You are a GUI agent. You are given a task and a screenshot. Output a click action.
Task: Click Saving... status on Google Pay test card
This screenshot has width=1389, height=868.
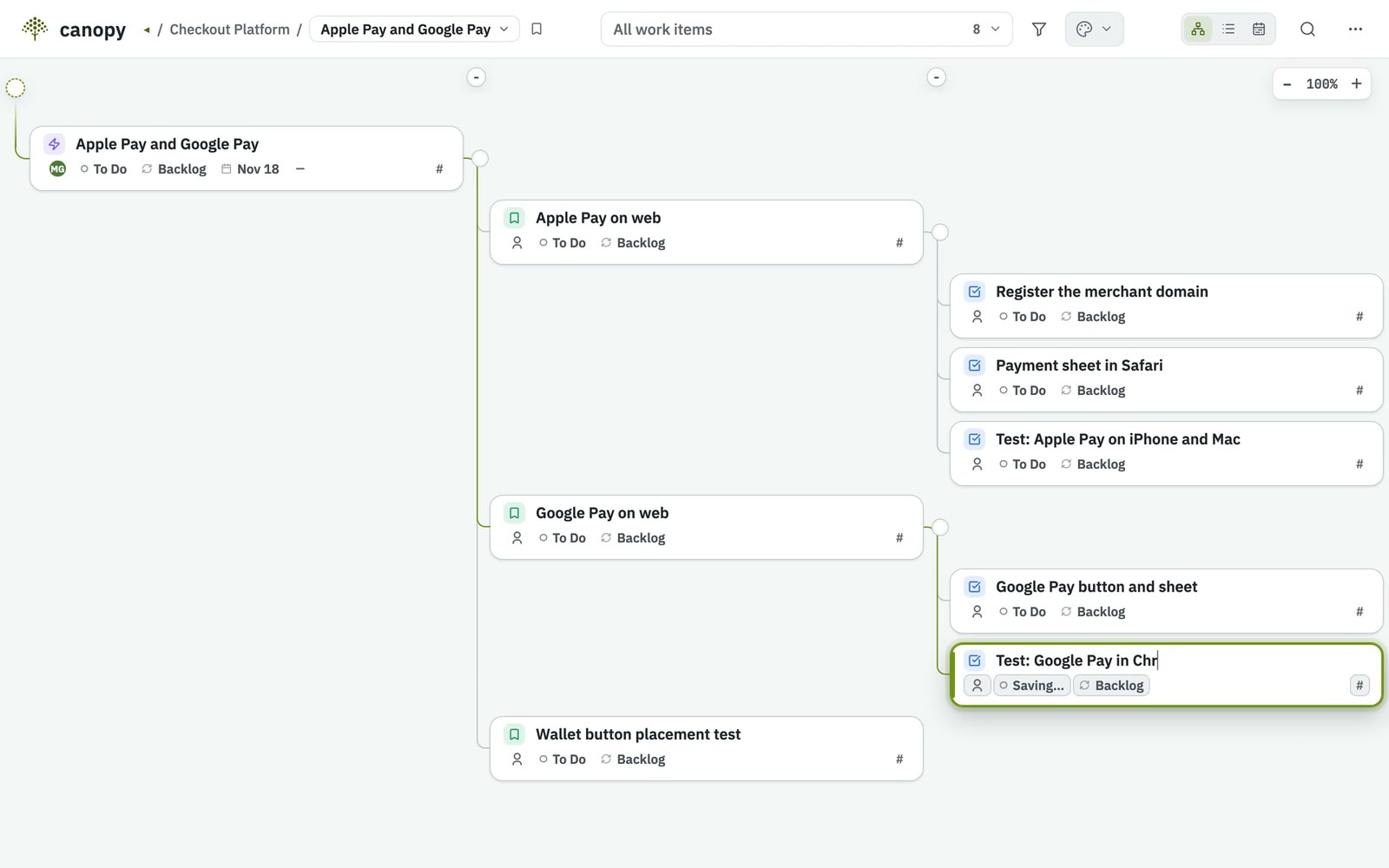coord(1031,686)
